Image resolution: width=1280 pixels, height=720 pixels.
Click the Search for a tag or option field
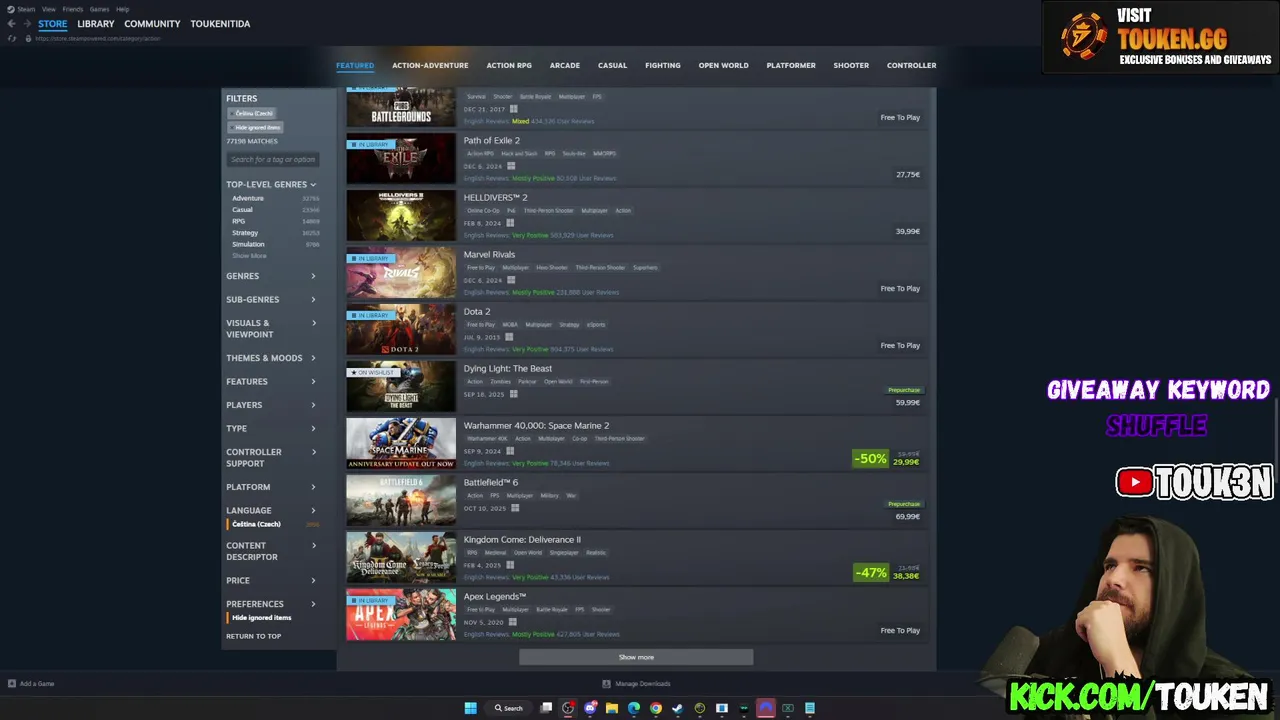click(x=273, y=159)
